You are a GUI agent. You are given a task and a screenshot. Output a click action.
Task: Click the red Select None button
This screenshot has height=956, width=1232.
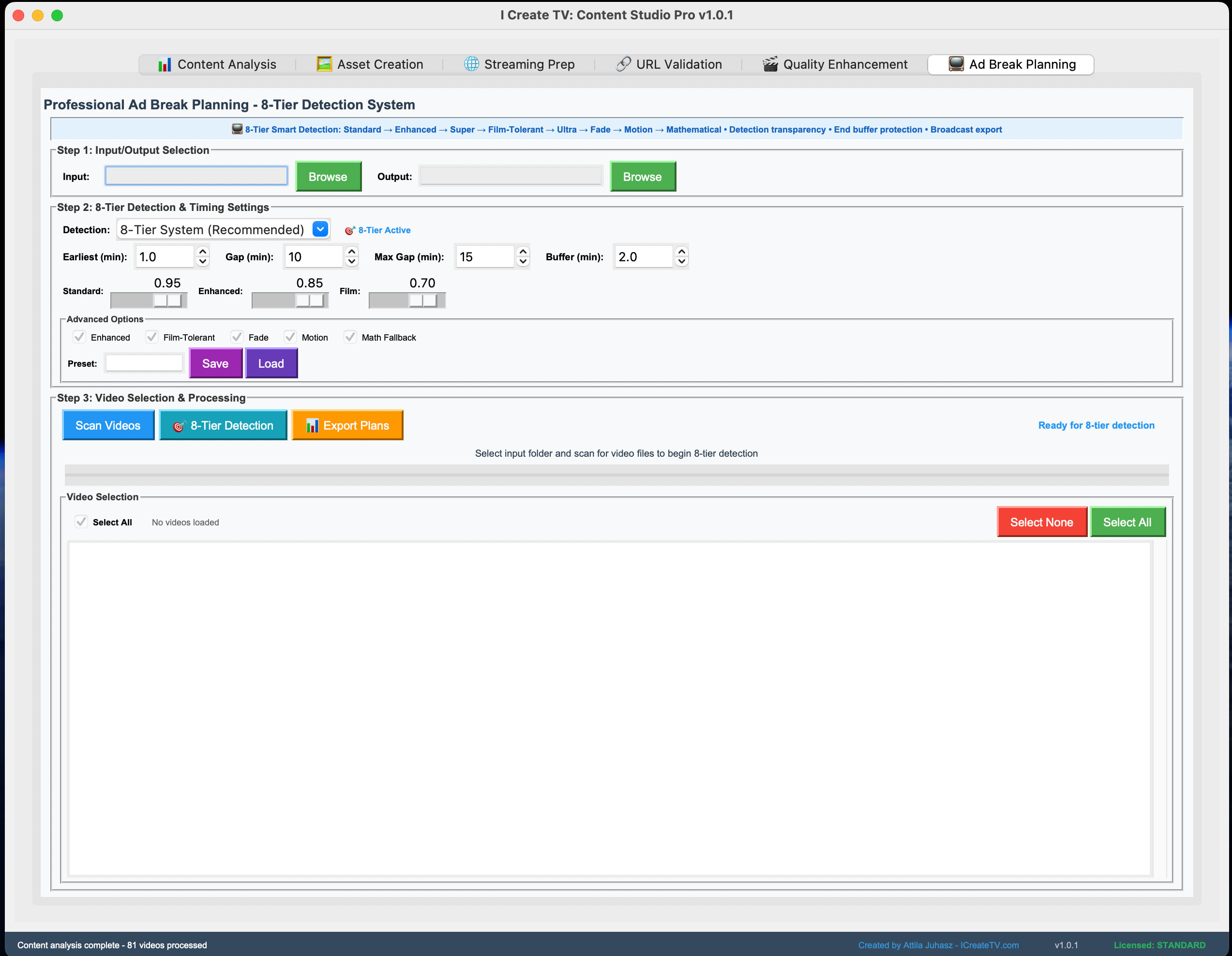coord(1041,523)
